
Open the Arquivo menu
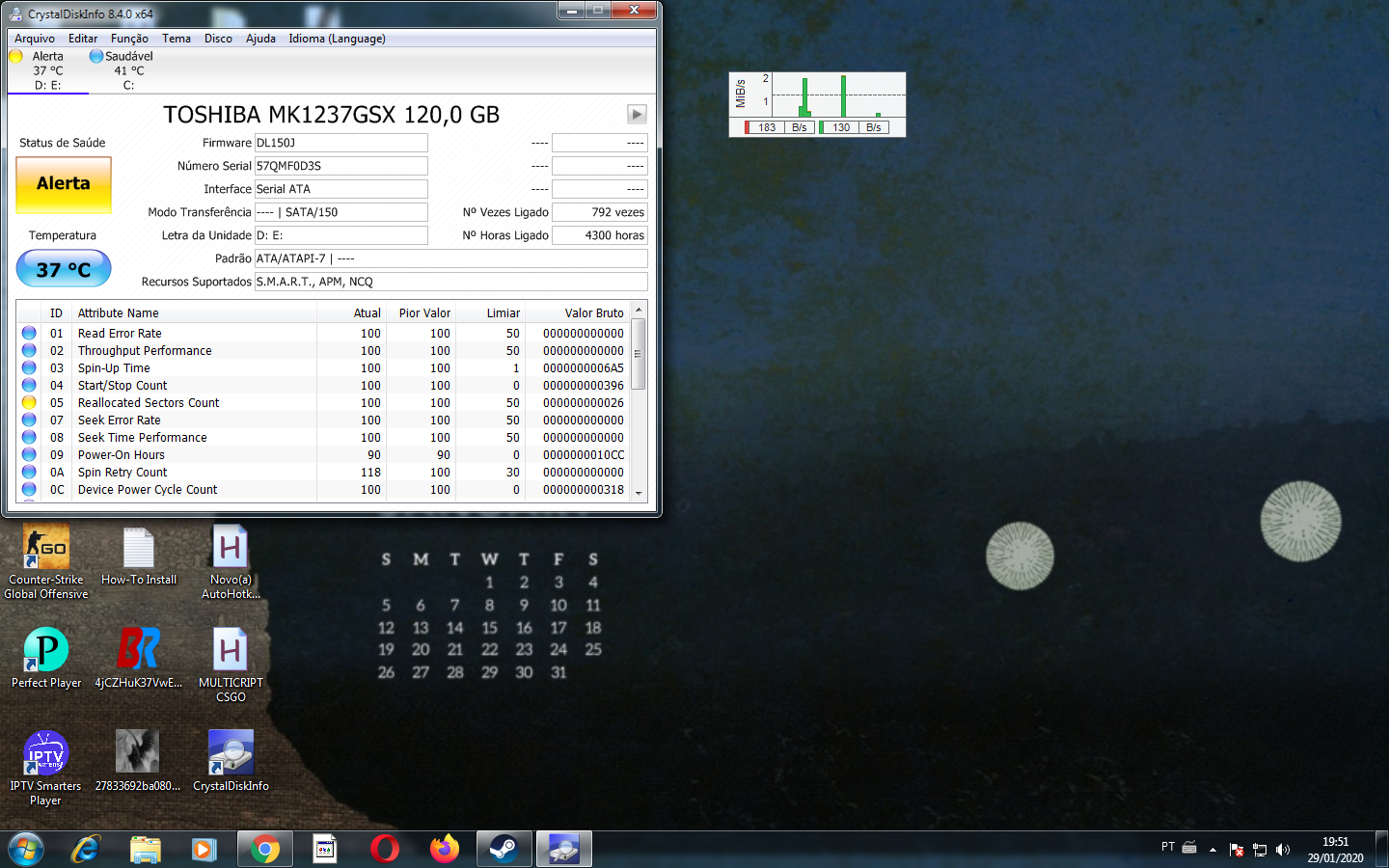35,39
